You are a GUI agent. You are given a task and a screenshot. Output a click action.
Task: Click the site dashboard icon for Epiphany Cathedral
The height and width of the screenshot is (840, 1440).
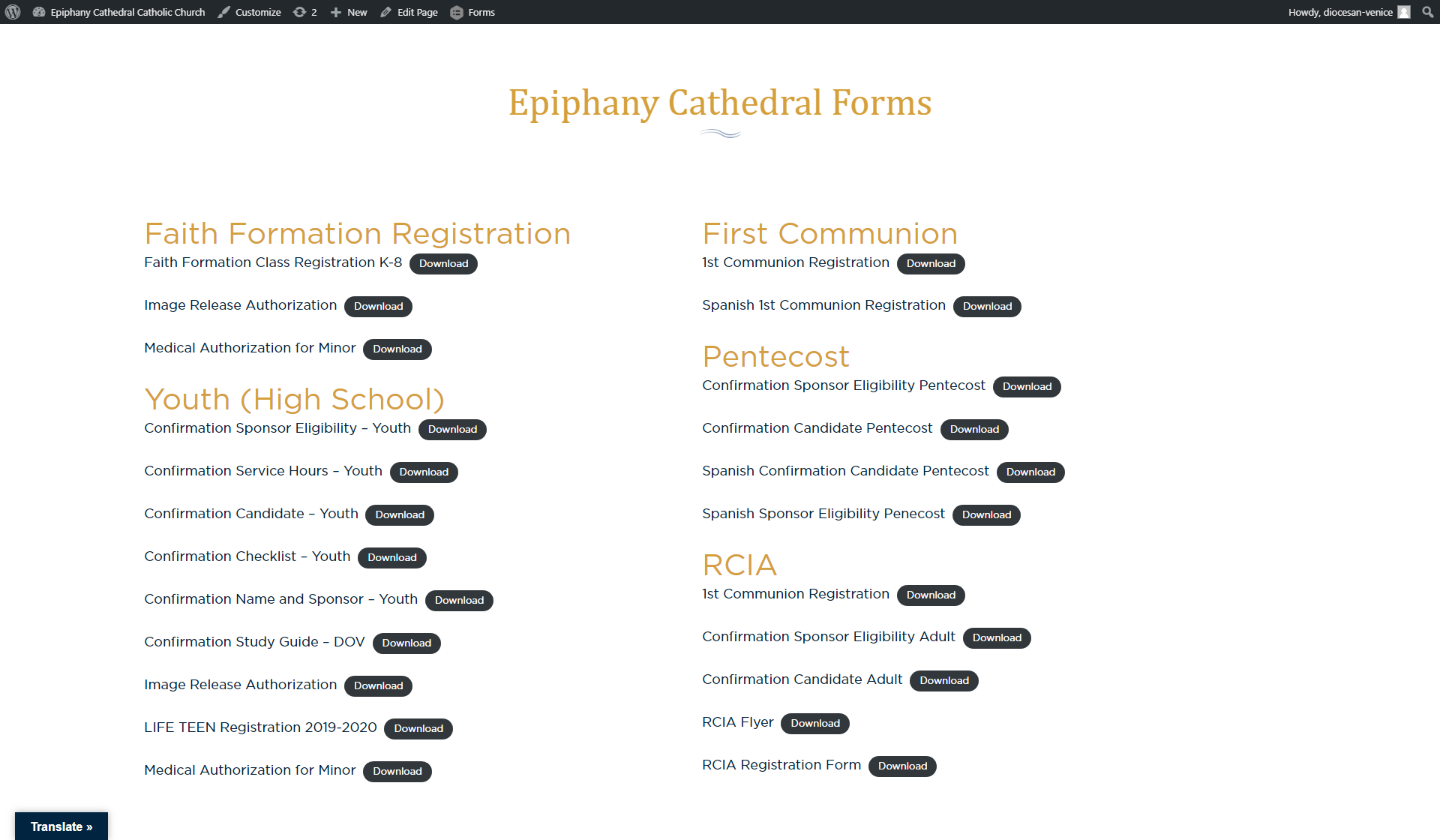pyautogui.click(x=39, y=12)
